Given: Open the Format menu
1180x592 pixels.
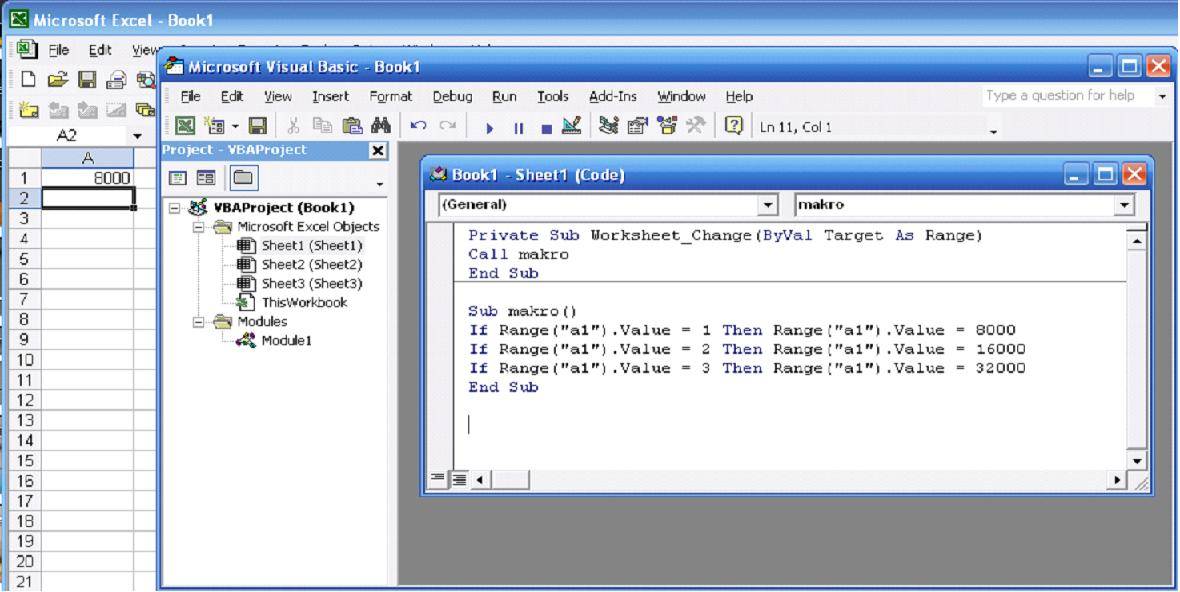Looking at the screenshot, I should pos(391,96).
